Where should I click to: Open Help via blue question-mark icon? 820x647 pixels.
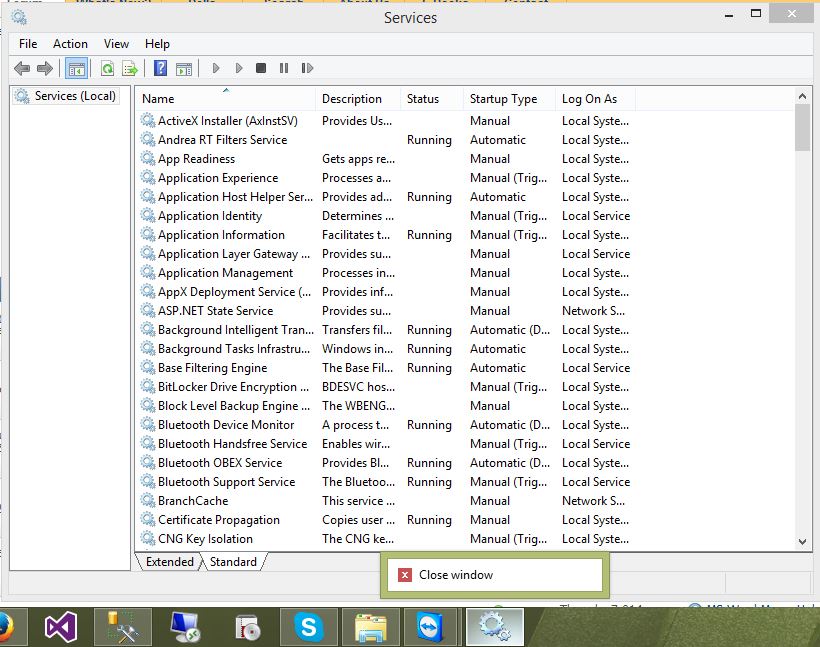(161, 68)
